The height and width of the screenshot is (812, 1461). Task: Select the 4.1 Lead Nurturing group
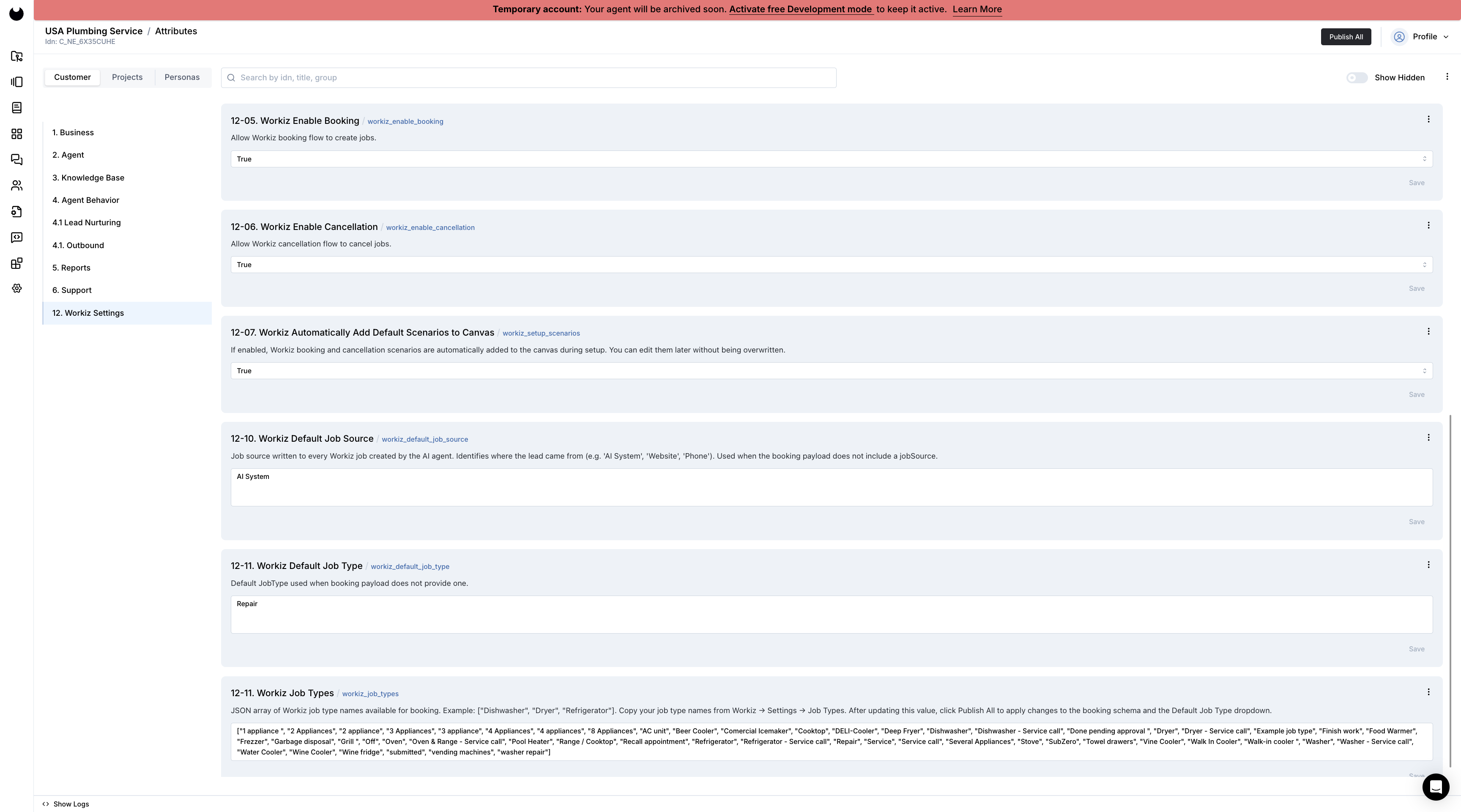coord(127,223)
